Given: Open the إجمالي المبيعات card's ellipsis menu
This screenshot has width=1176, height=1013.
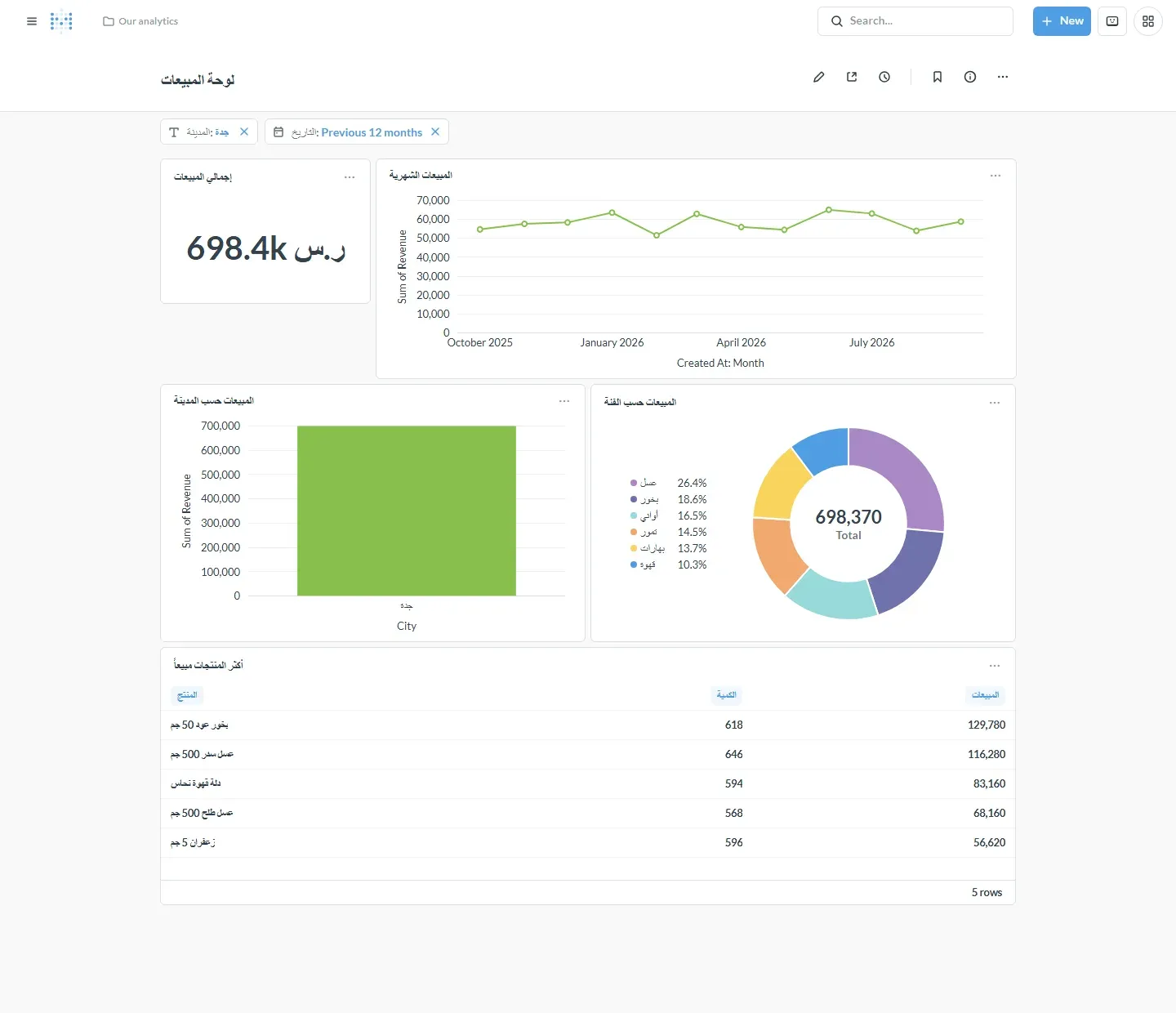Looking at the screenshot, I should click(350, 177).
